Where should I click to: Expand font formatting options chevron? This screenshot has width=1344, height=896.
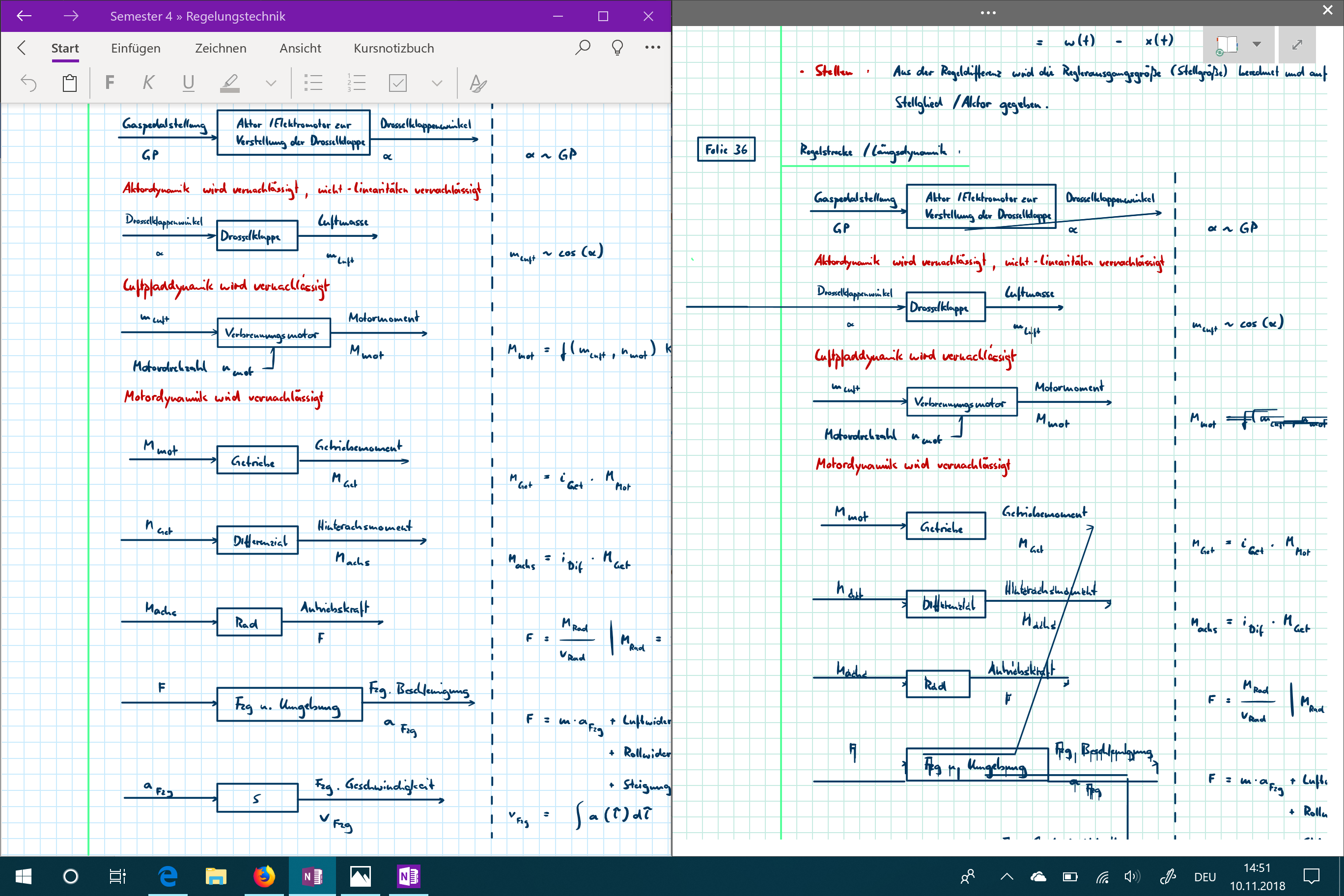pos(271,84)
